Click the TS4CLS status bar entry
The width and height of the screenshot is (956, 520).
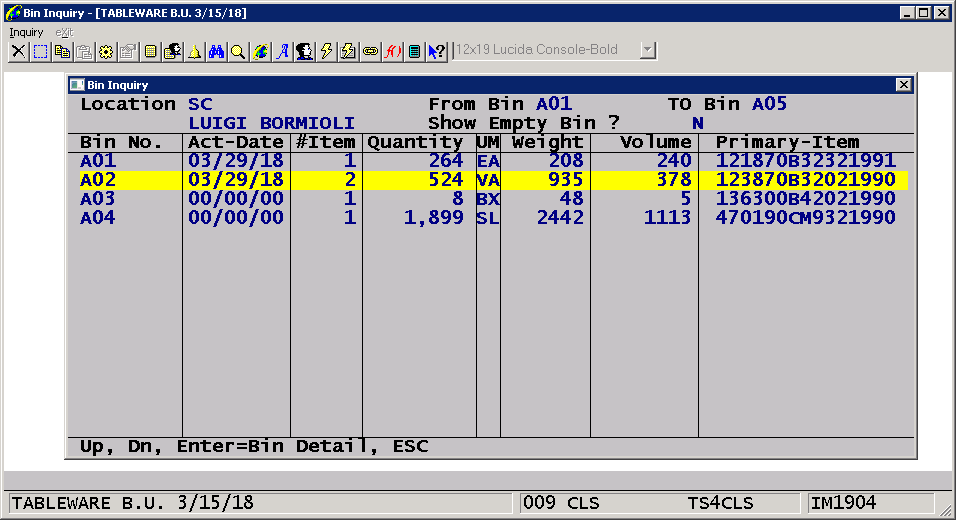coord(721,503)
